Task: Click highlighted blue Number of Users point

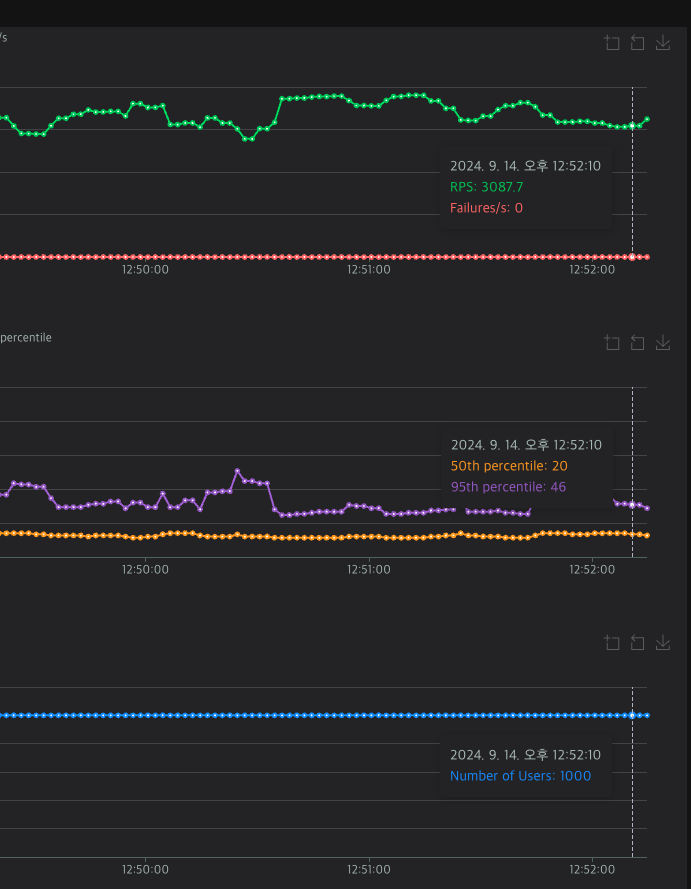Action: click(x=633, y=716)
